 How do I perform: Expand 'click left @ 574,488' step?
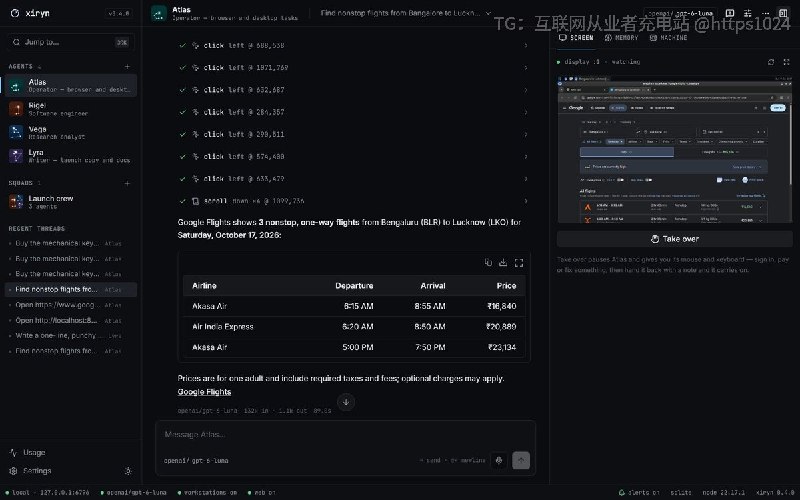click(x=353, y=157)
